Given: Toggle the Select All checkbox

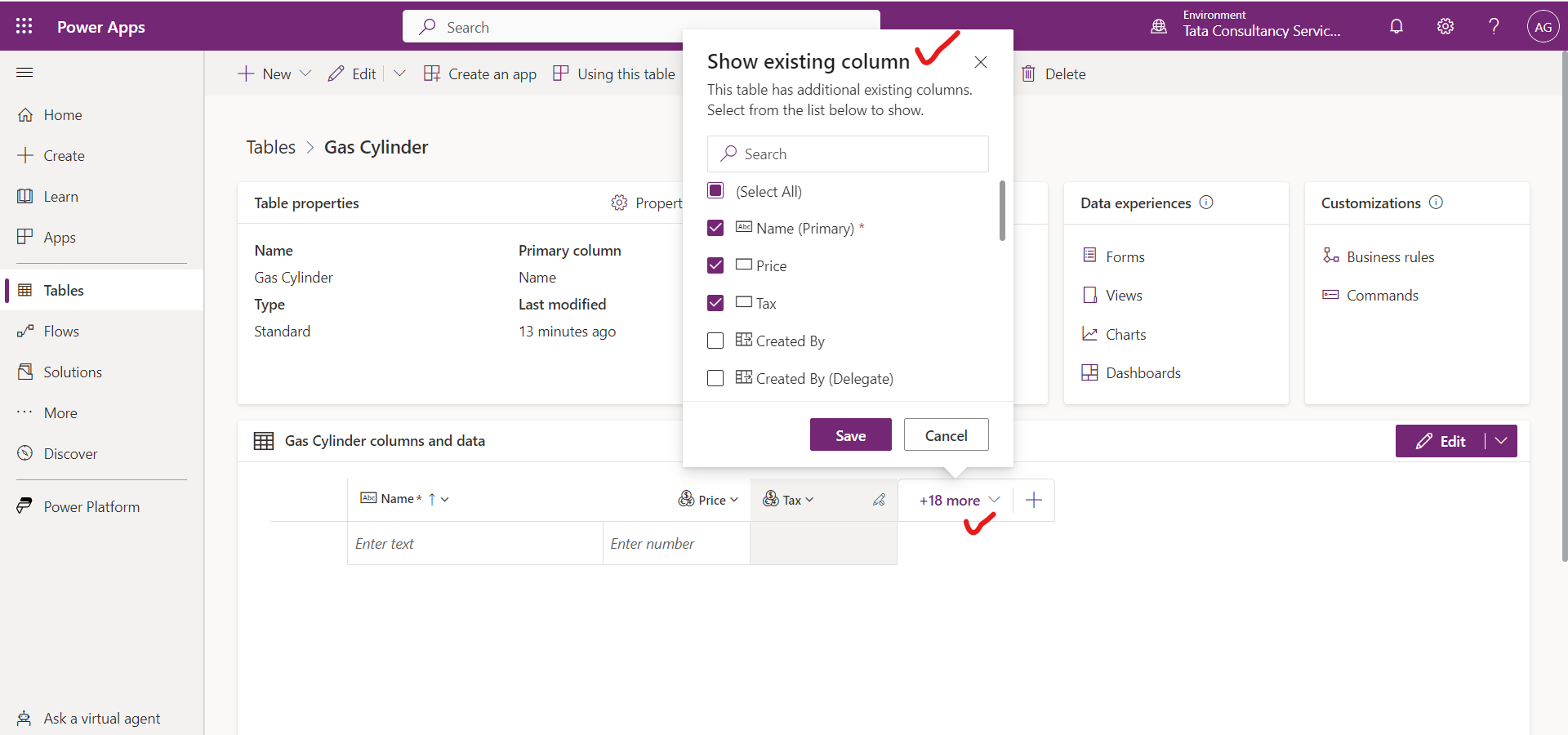Looking at the screenshot, I should (715, 190).
